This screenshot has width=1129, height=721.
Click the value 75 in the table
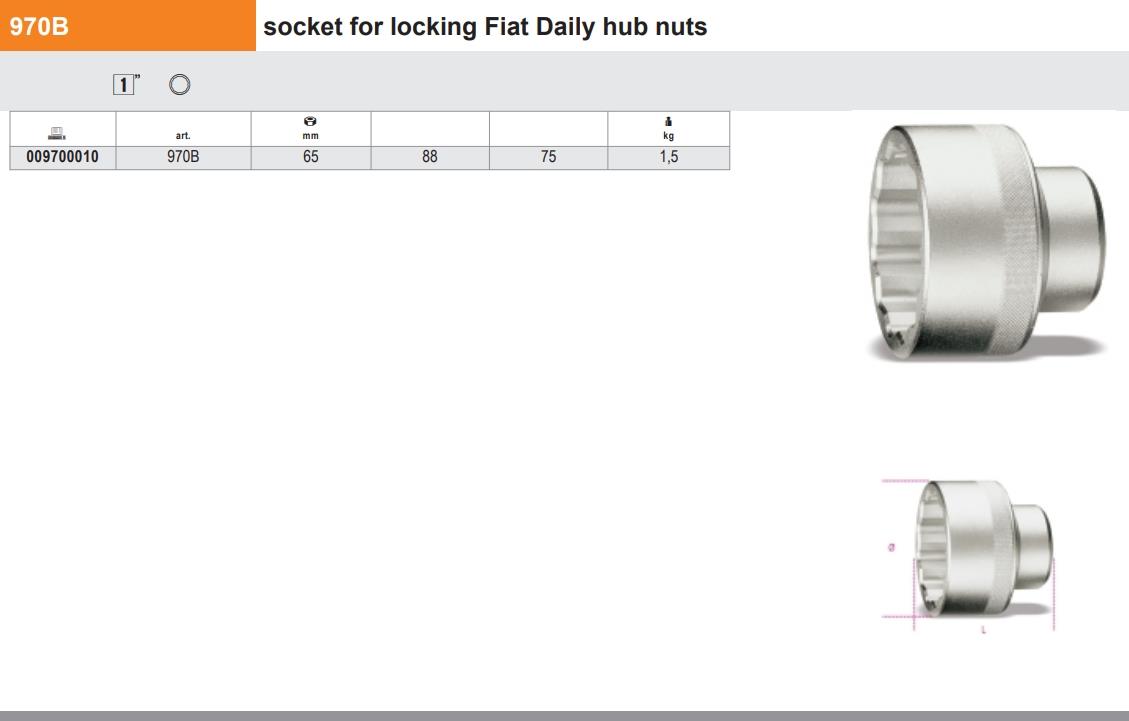tap(548, 157)
